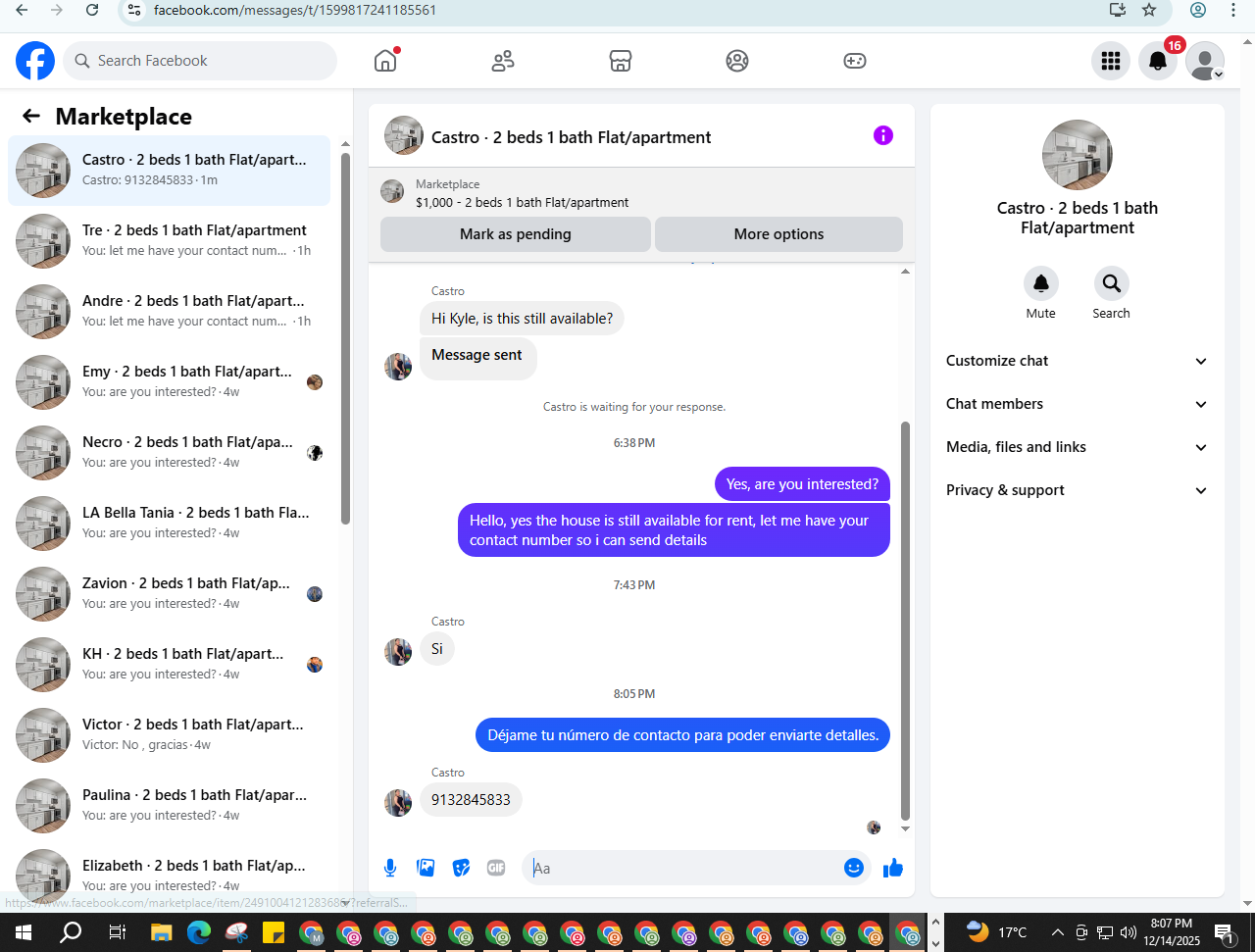This screenshot has width=1255, height=952.
Task: Open the Facebook menu grid icon
Action: click(x=1111, y=61)
